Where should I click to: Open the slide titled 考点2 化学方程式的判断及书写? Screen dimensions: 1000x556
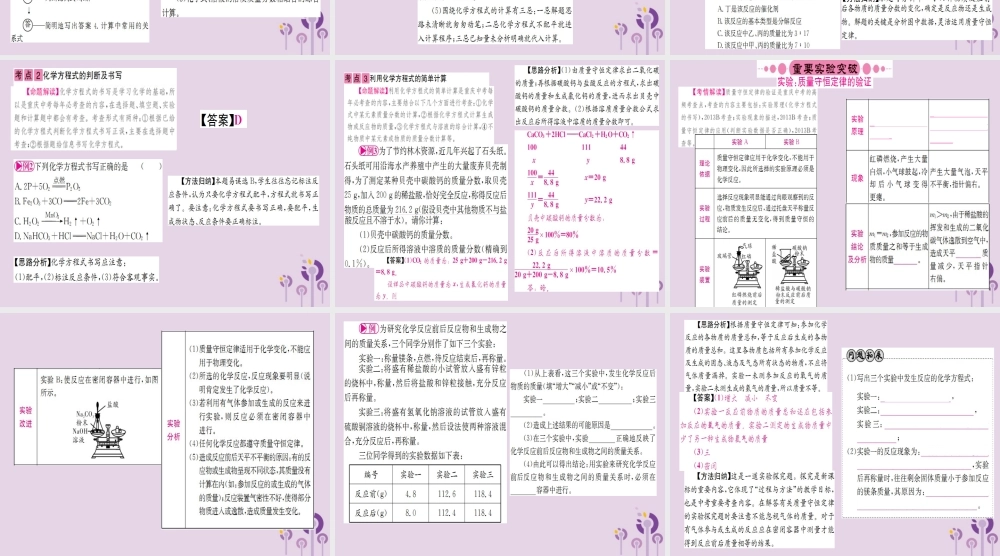tap(165, 182)
